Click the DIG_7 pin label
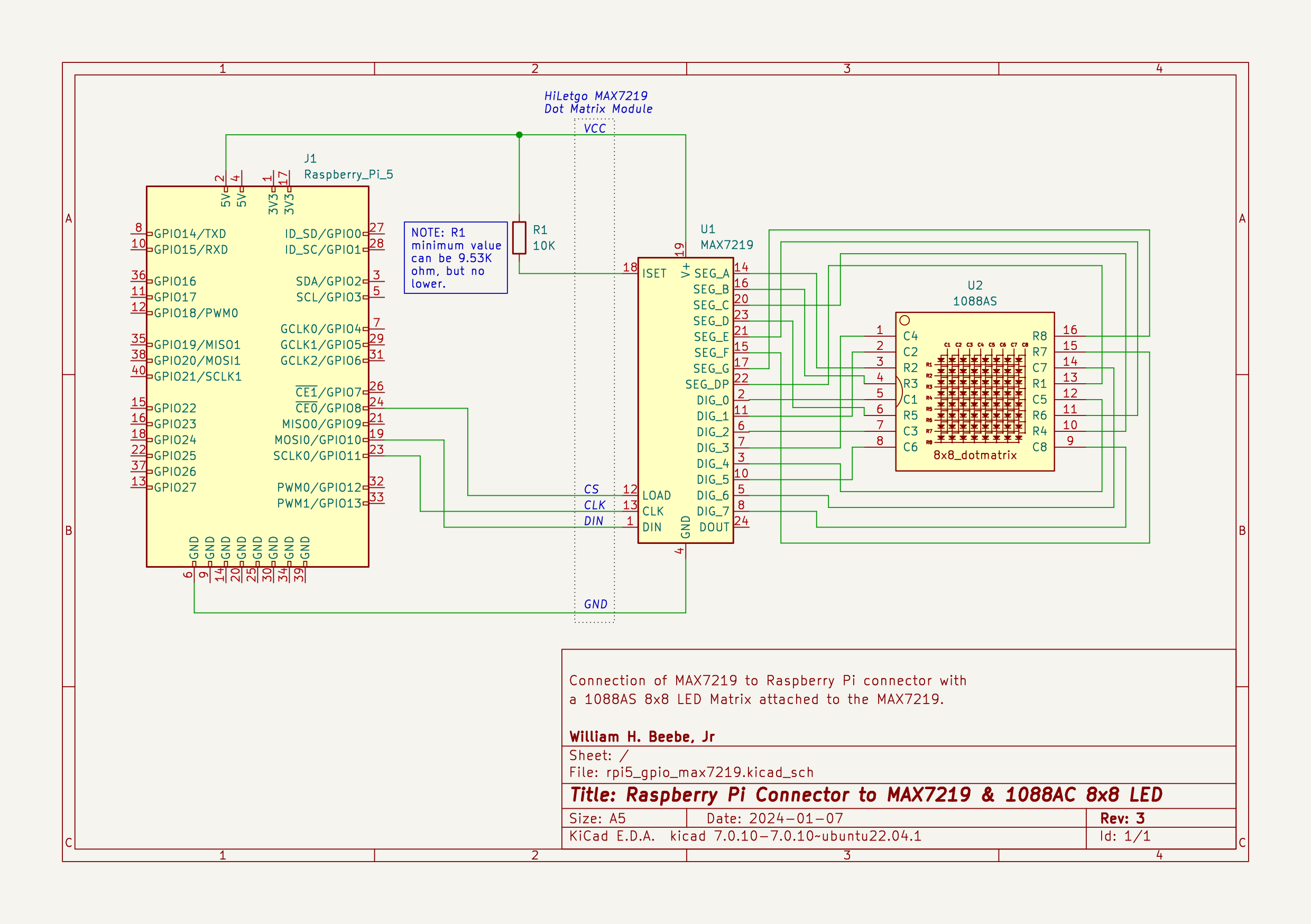Viewport: 1311px width, 924px height. click(713, 512)
